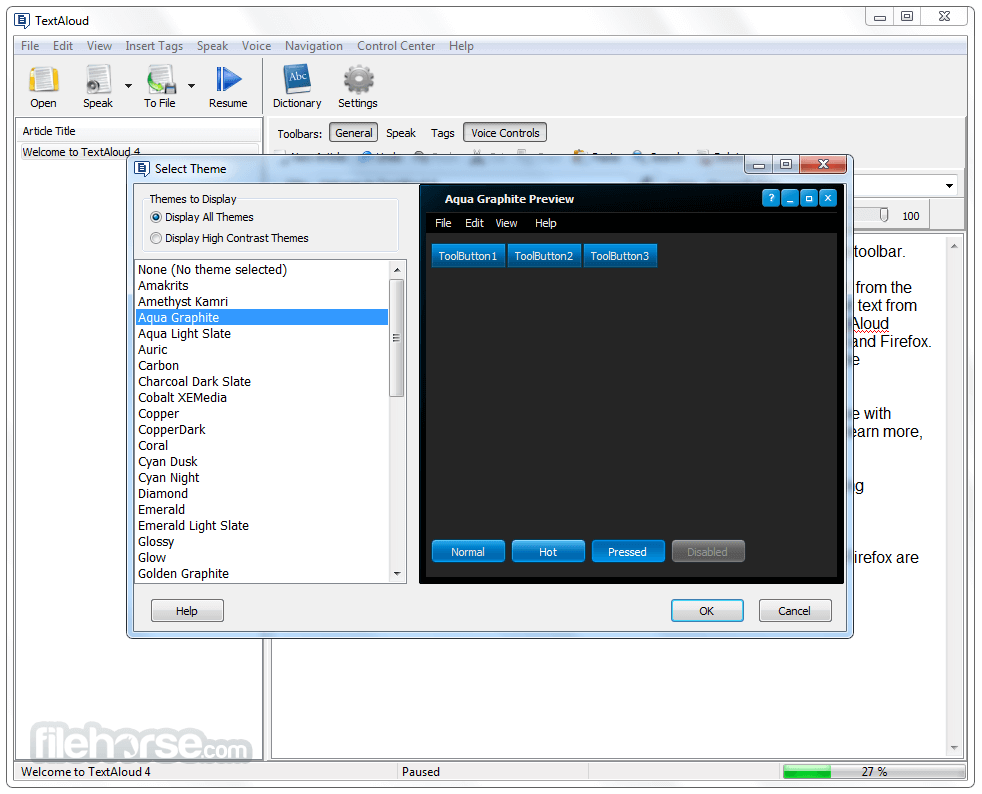This screenshot has width=982, height=794.
Task: Click the TextAloud app icon in title bar
Action: [x=22, y=21]
